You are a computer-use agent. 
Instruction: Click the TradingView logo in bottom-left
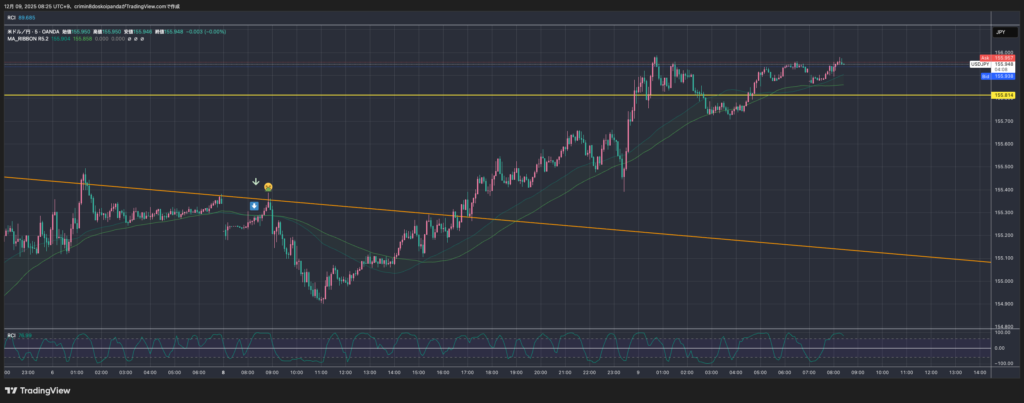pyautogui.click(x=36, y=389)
